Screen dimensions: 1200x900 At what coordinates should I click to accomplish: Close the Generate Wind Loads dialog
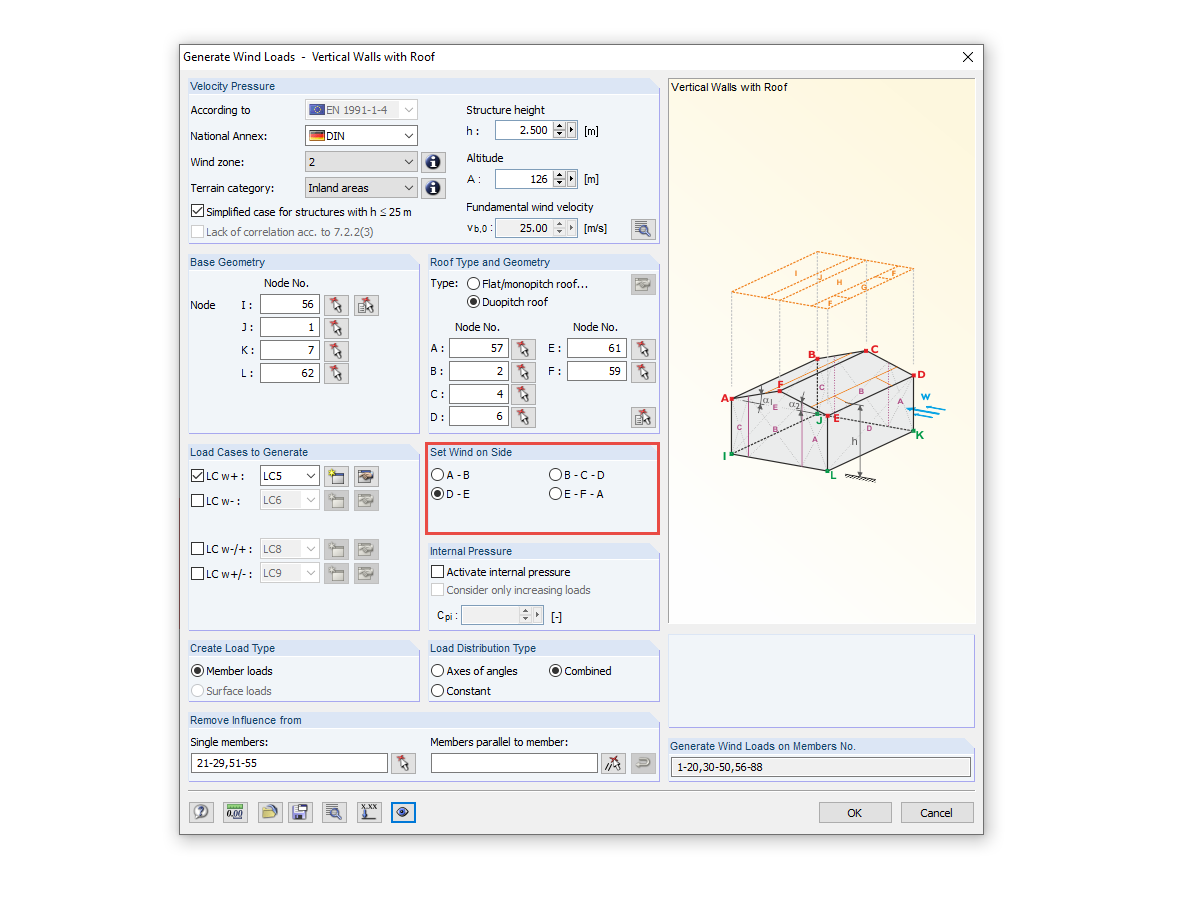[967, 57]
